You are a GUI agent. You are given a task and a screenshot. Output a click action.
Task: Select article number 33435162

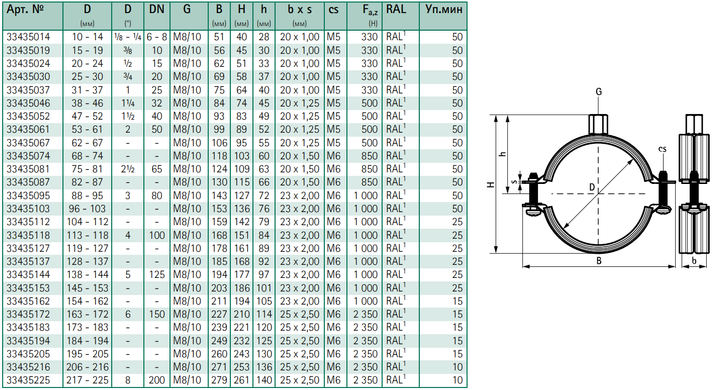point(28,301)
